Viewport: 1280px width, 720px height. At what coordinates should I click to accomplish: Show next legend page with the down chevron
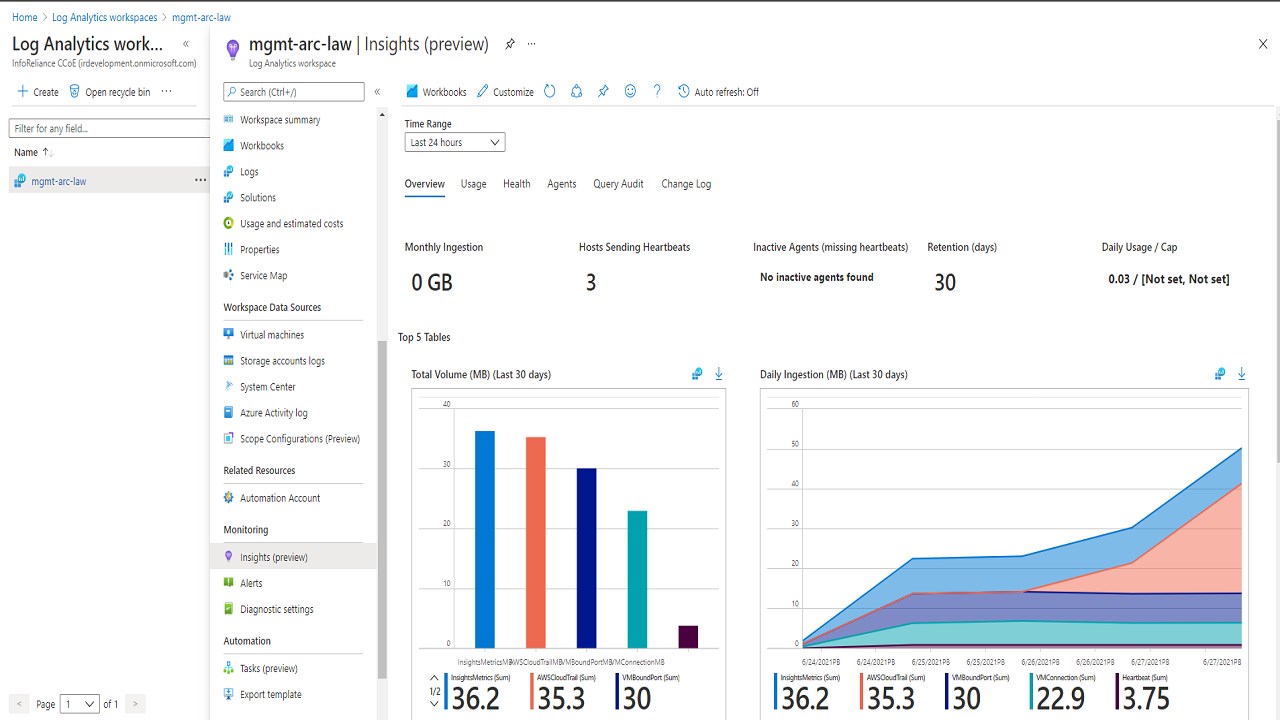tap(434, 703)
